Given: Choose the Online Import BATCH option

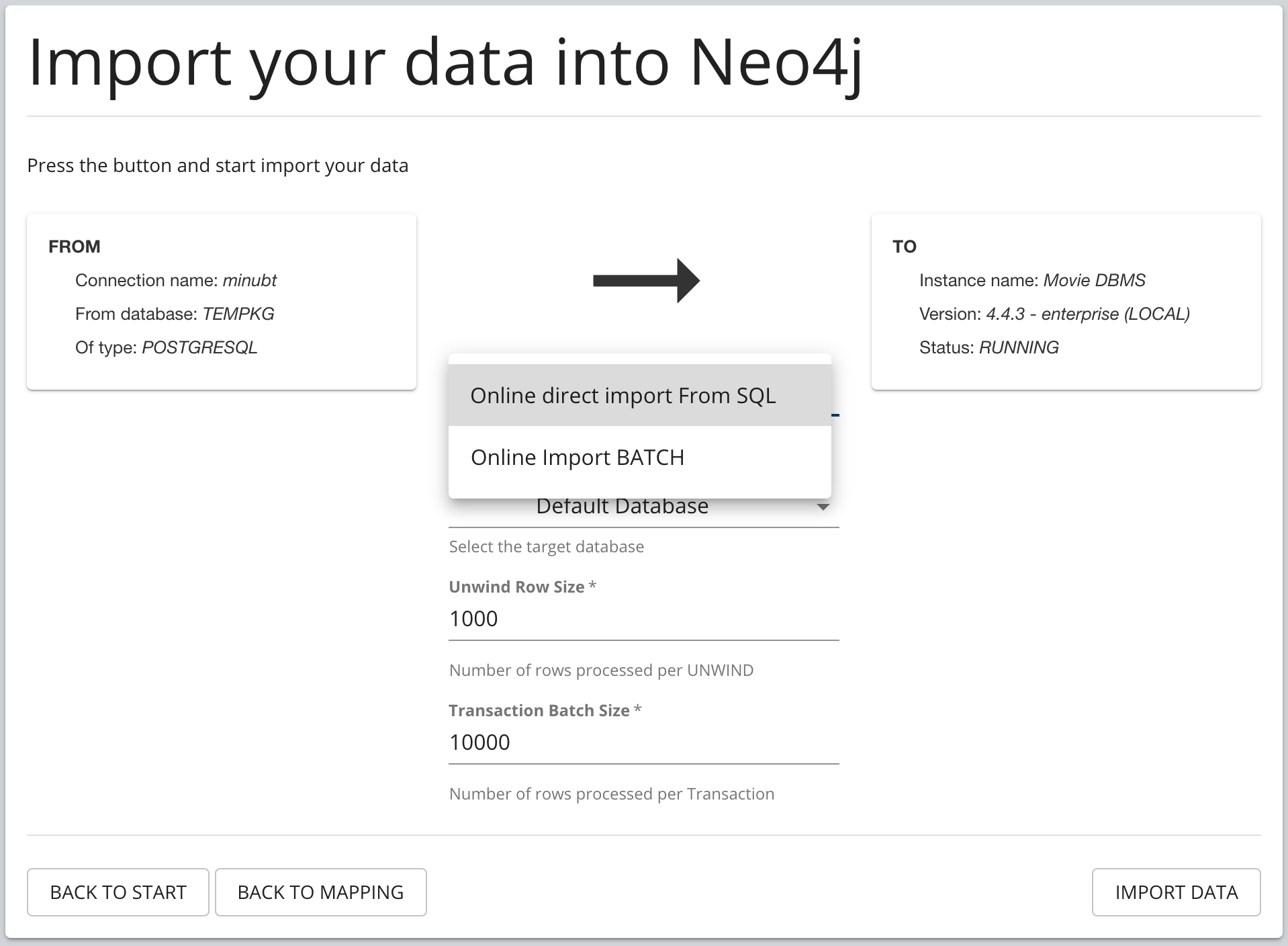Looking at the screenshot, I should click(639, 457).
